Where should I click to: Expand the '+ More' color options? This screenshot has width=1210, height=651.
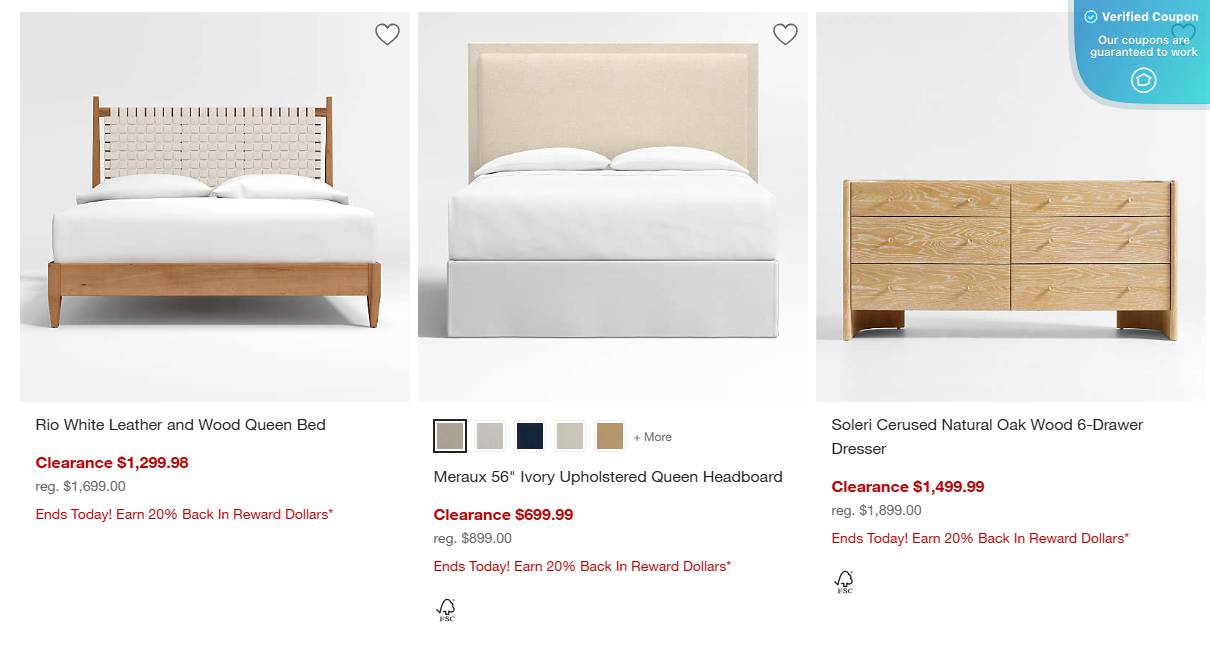(x=652, y=437)
